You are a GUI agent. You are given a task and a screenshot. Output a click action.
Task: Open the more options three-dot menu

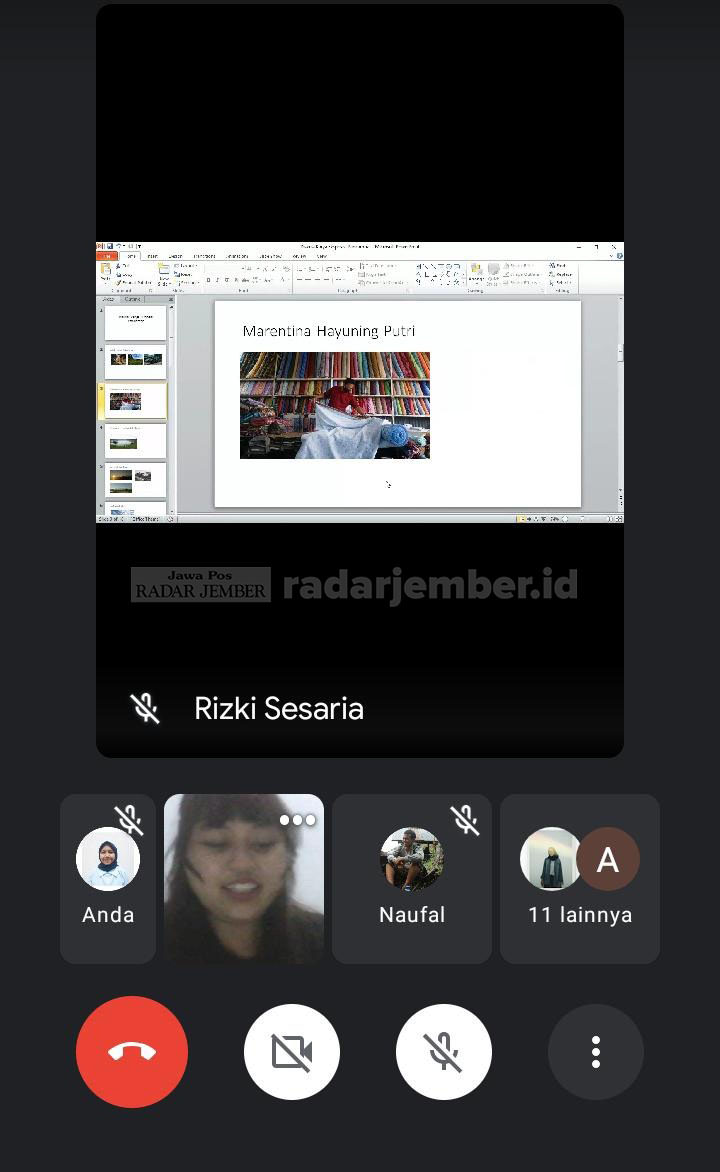(596, 1052)
